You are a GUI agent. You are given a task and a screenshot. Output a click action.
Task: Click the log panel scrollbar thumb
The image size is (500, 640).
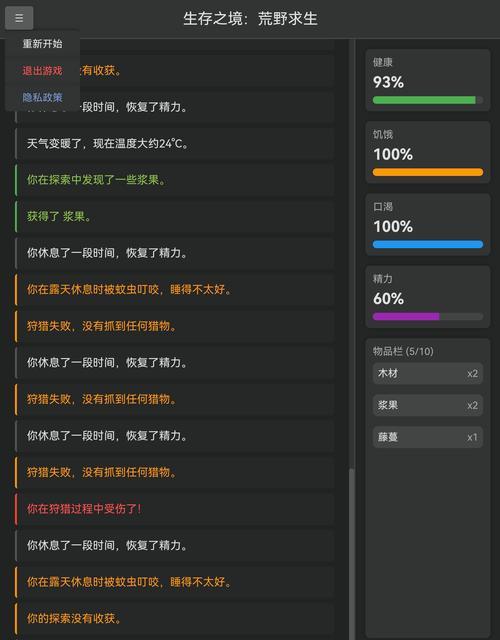click(x=351, y=554)
